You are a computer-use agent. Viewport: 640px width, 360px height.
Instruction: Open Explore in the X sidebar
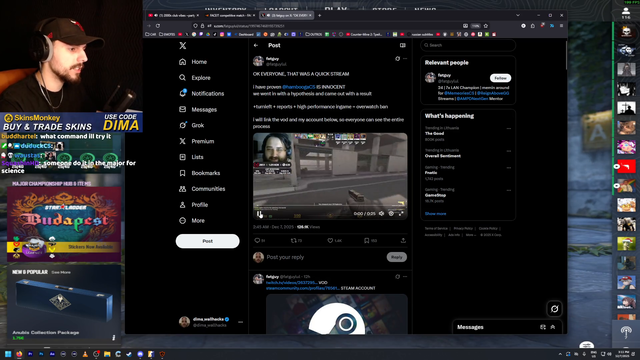click(x=195, y=78)
